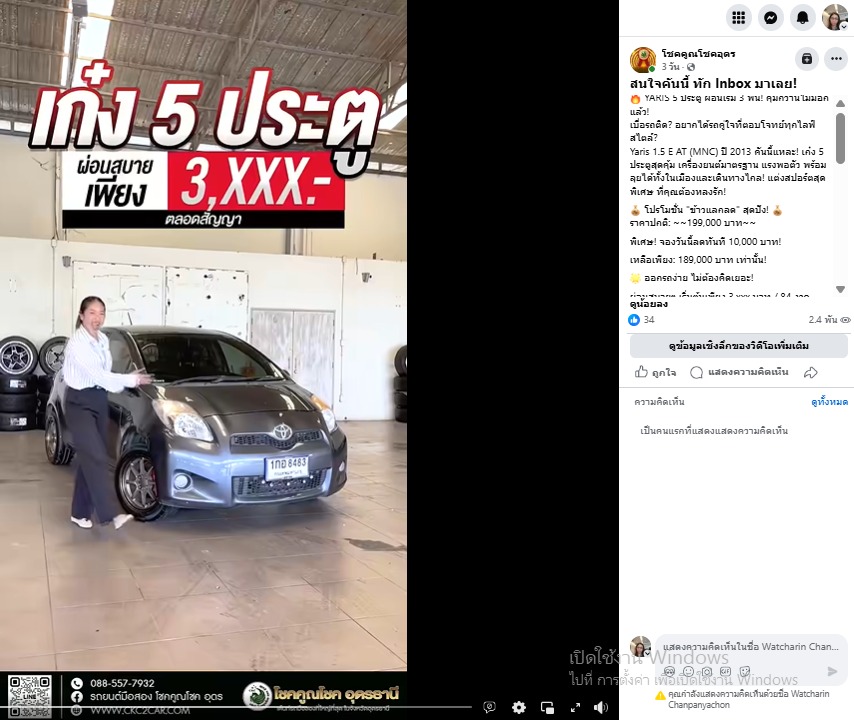Expand video to fullscreen

pyautogui.click(x=575, y=707)
